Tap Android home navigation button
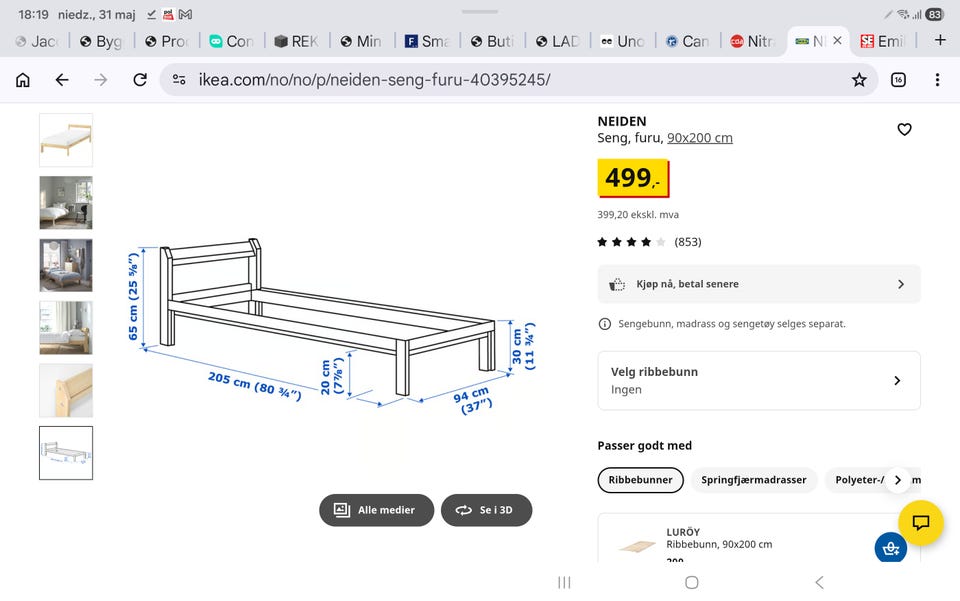This screenshot has height=601, width=960. (692, 583)
